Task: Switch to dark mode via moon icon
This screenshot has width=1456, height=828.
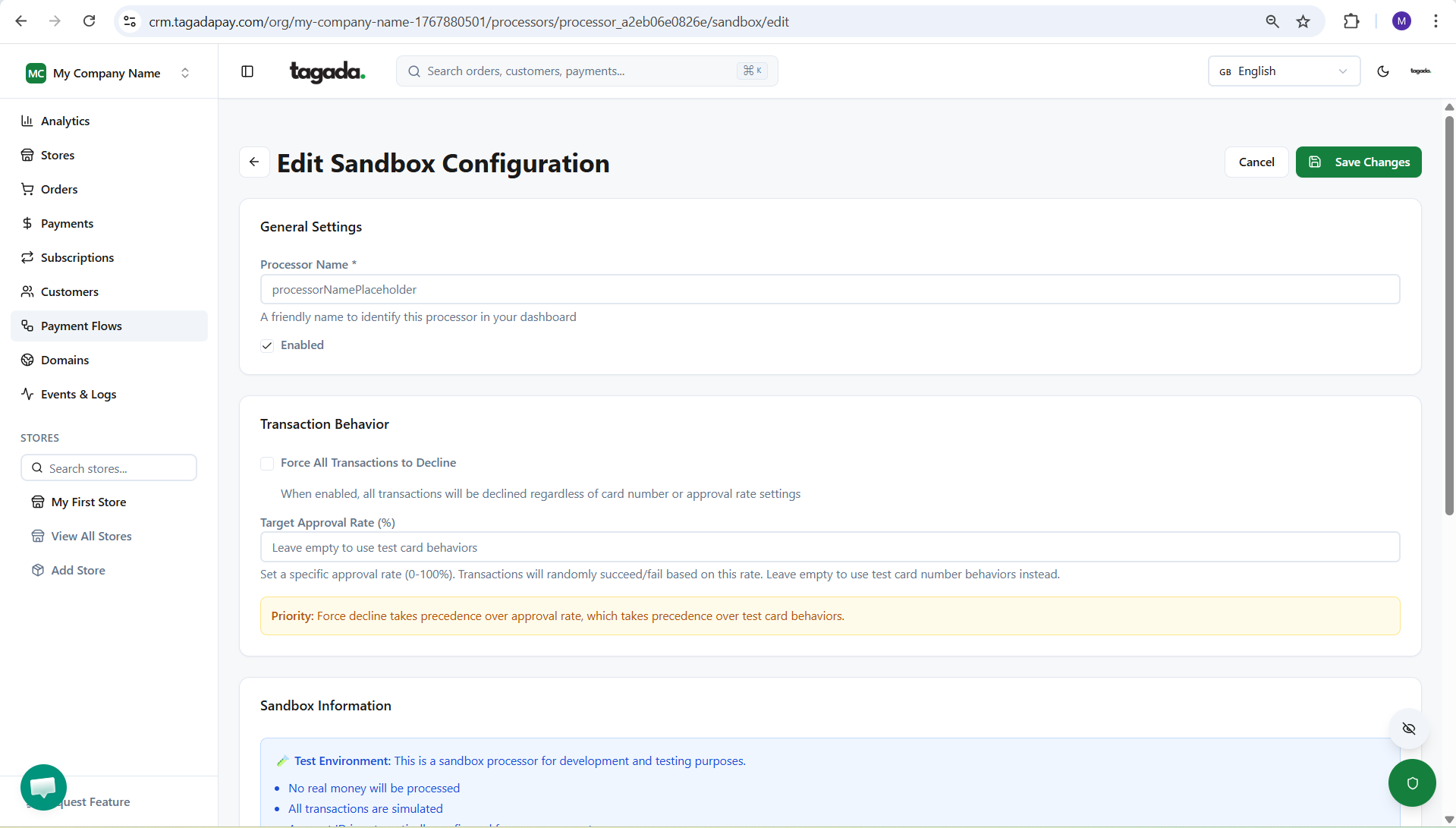Action: pos(1382,71)
